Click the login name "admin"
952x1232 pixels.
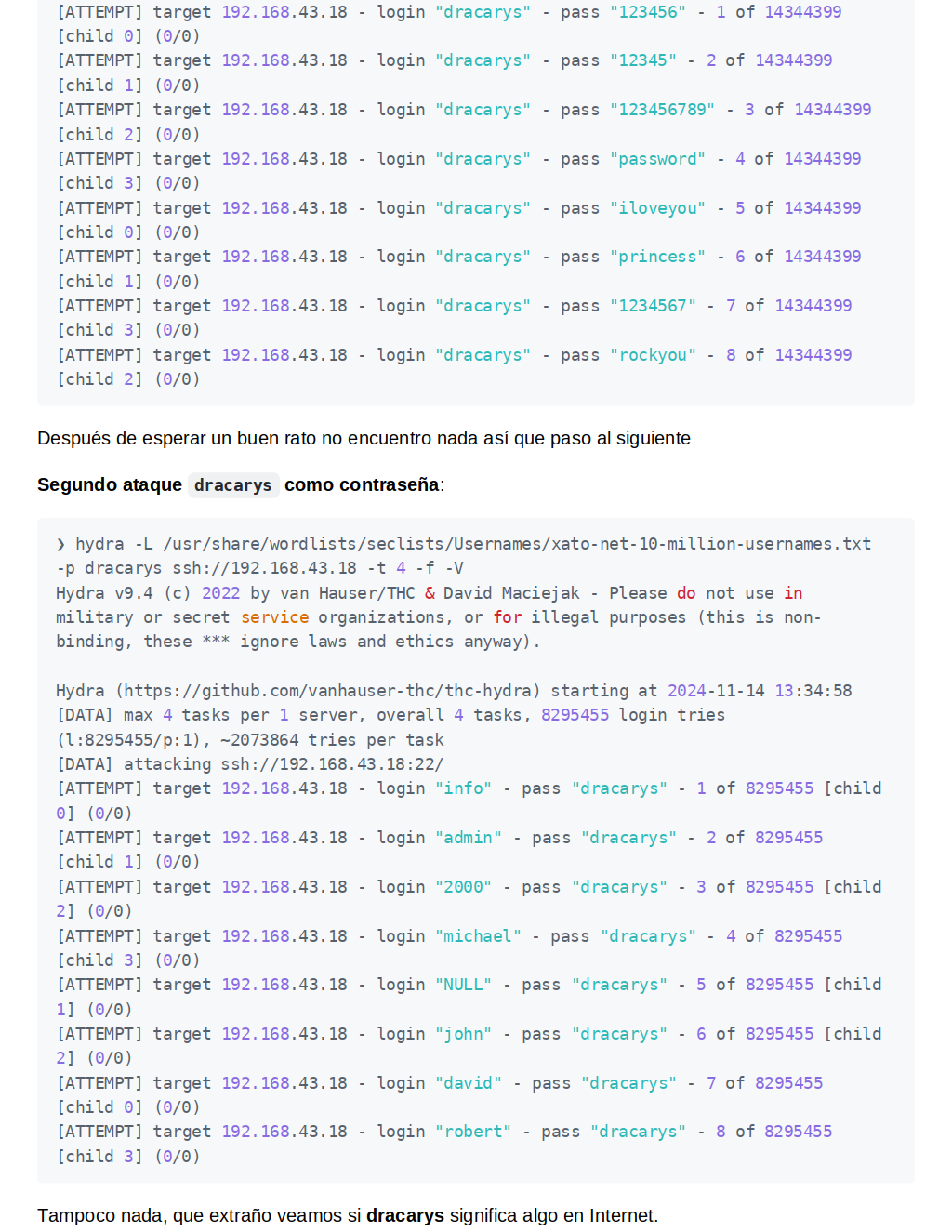(469, 838)
